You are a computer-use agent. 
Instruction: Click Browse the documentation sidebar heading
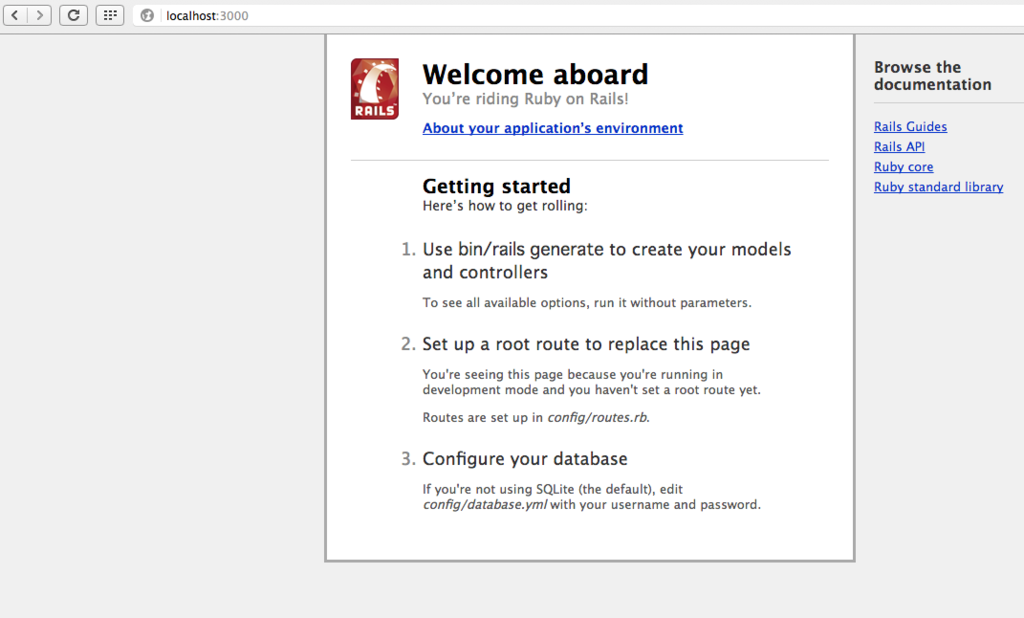(x=933, y=76)
